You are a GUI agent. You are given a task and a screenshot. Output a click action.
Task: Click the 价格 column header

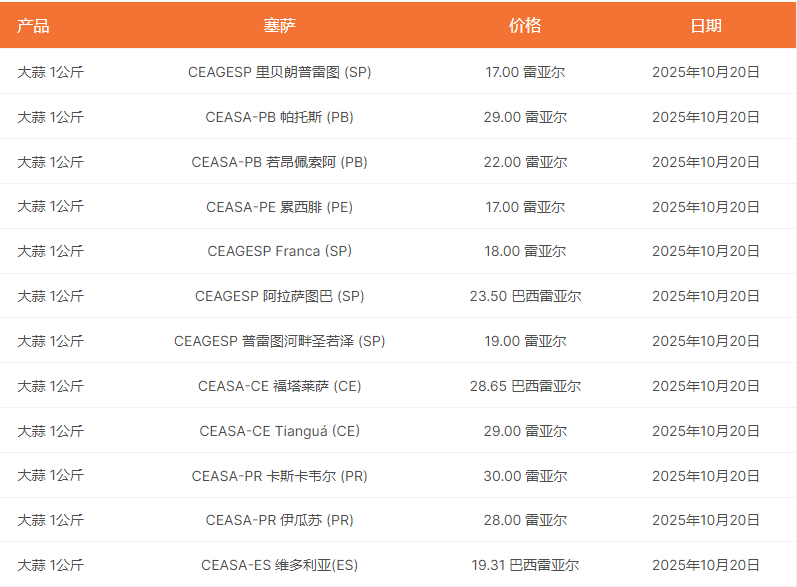pyautogui.click(x=524, y=26)
